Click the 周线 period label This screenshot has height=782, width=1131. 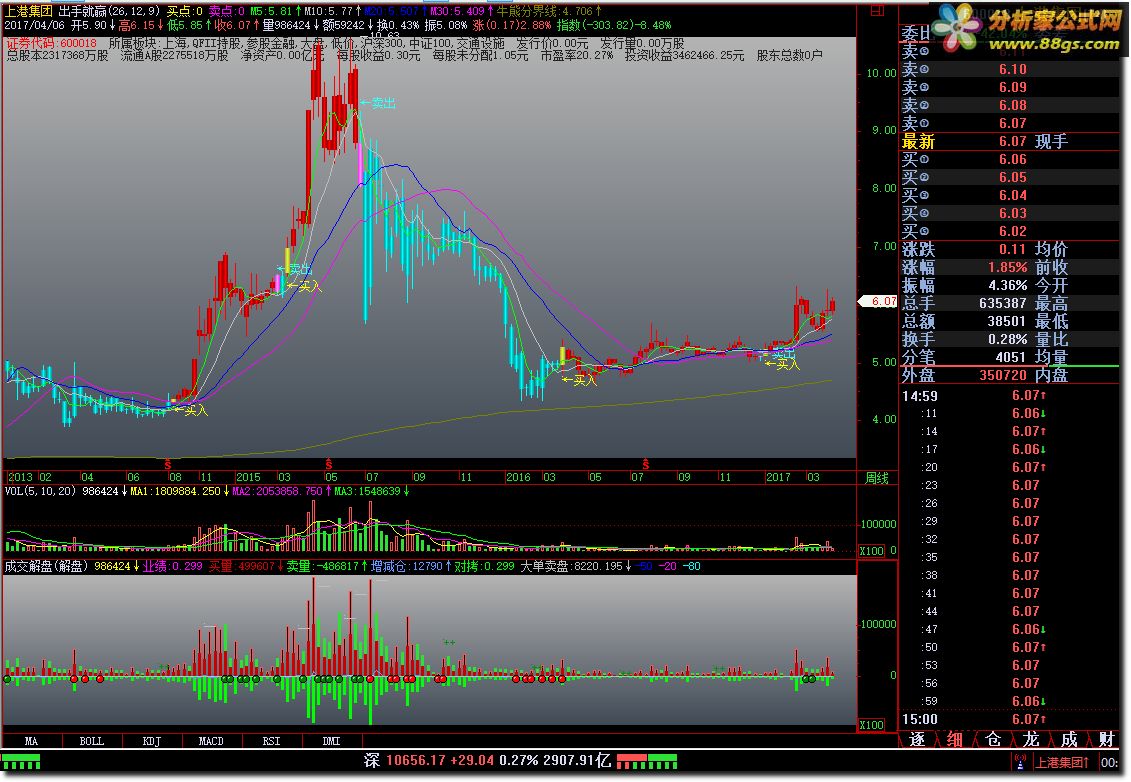[877, 478]
